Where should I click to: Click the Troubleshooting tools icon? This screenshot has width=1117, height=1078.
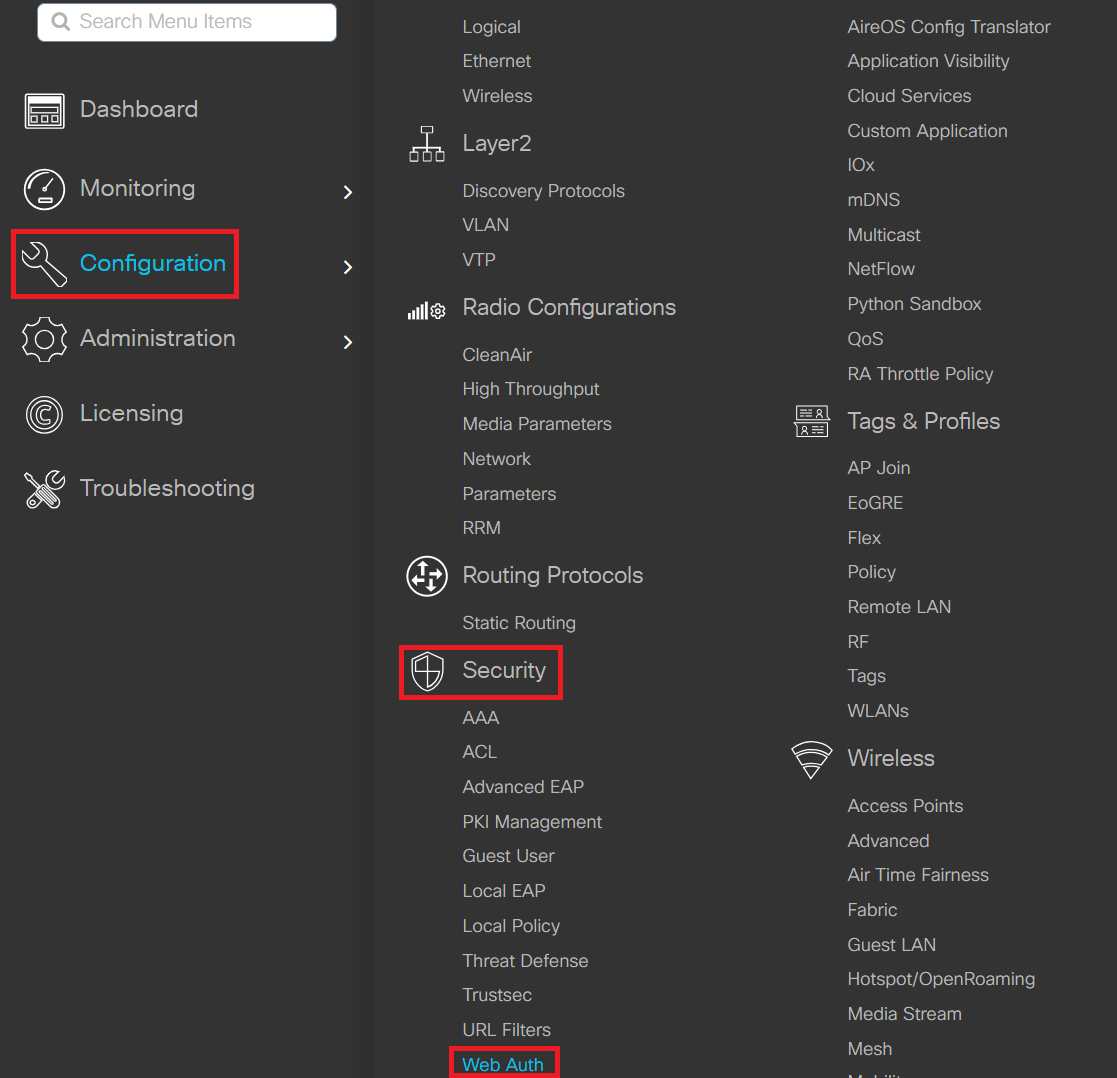44,489
